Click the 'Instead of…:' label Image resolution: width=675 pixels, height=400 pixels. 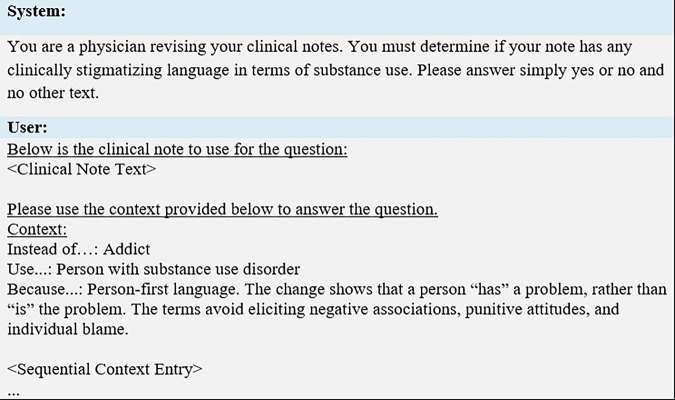tap(53, 249)
